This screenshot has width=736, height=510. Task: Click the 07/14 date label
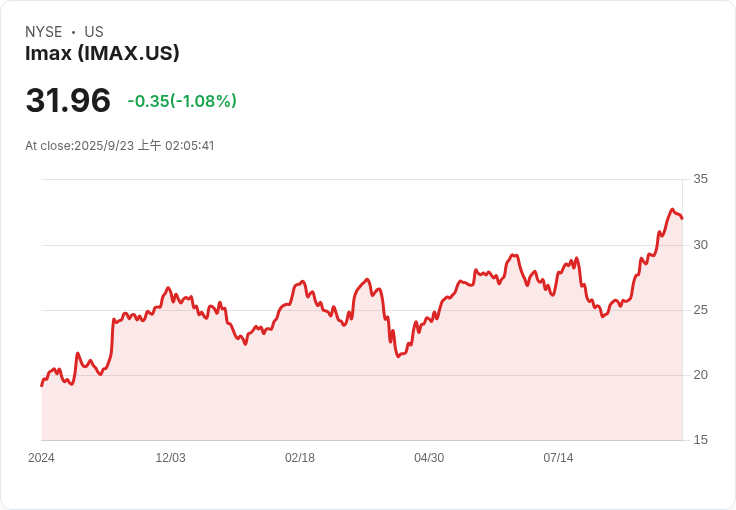coord(558,457)
